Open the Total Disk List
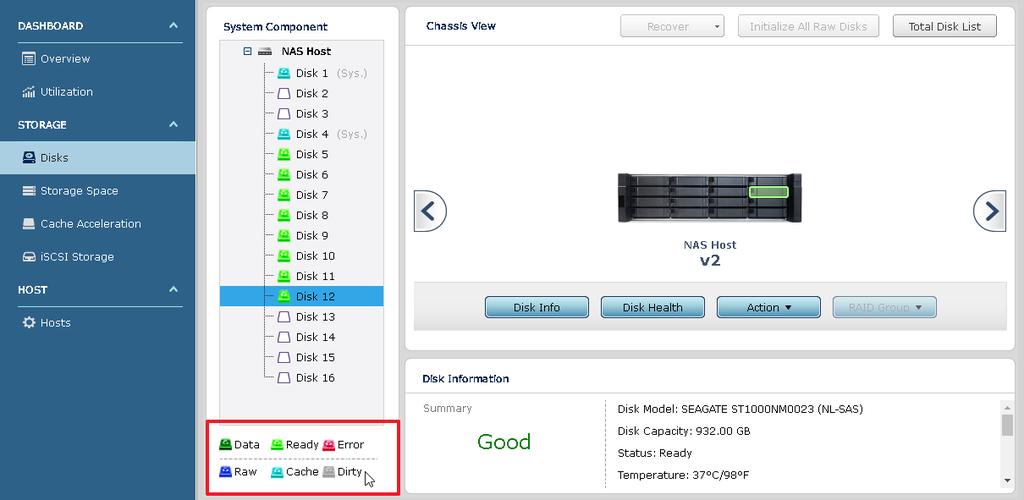This screenshot has width=1024, height=500. coord(944,27)
